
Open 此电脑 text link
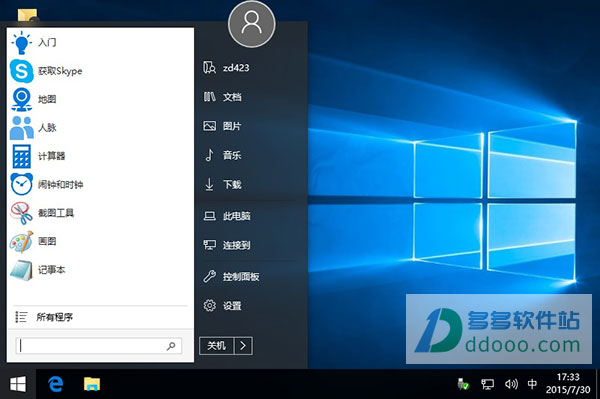tap(237, 216)
